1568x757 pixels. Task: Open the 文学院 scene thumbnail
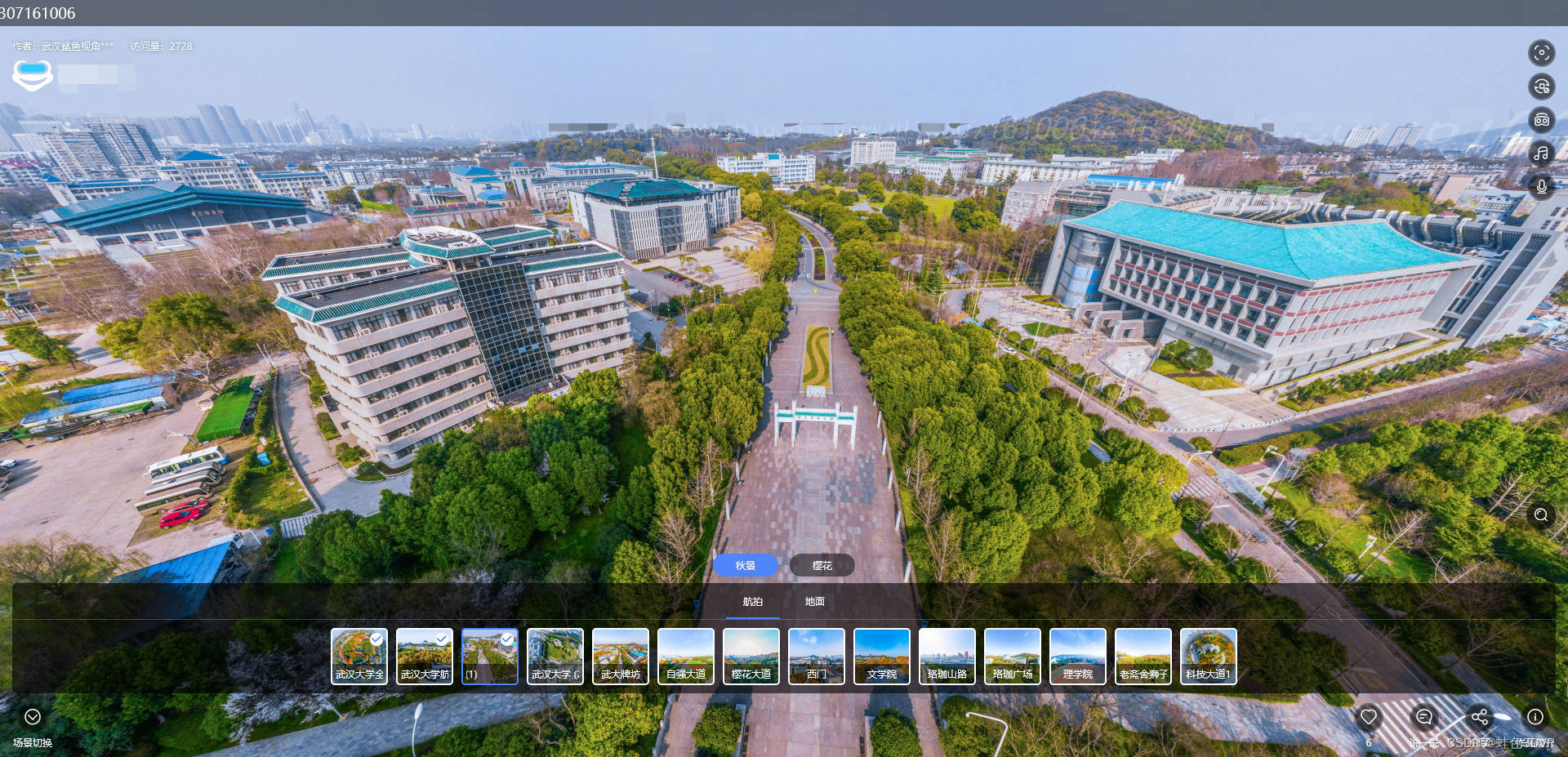pos(882,657)
